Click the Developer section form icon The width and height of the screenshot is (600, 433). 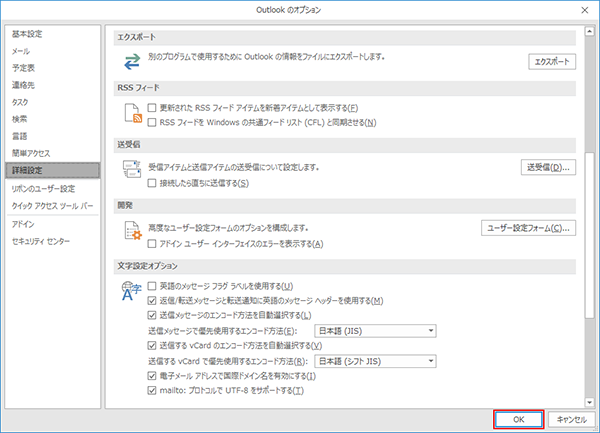pyautogui.click(x=130, y=230)
